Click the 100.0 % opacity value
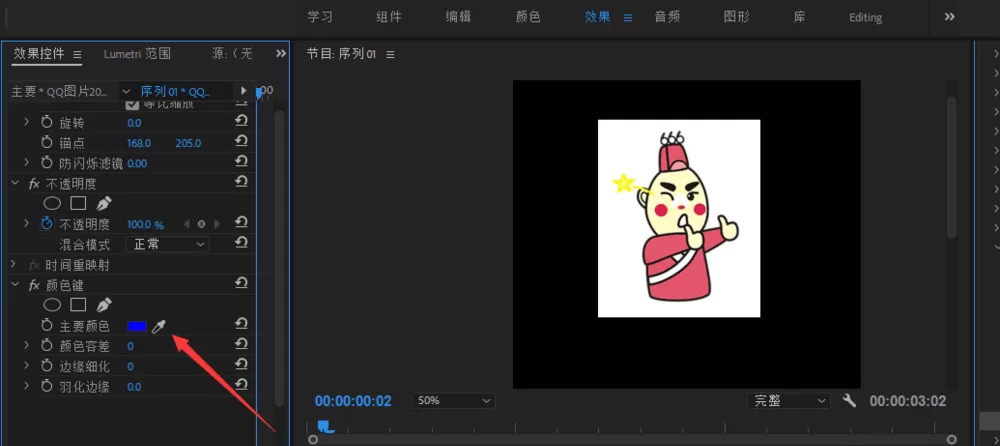Image resolution: width=1000 pixels, height=446 pixels. click(145, 225)
